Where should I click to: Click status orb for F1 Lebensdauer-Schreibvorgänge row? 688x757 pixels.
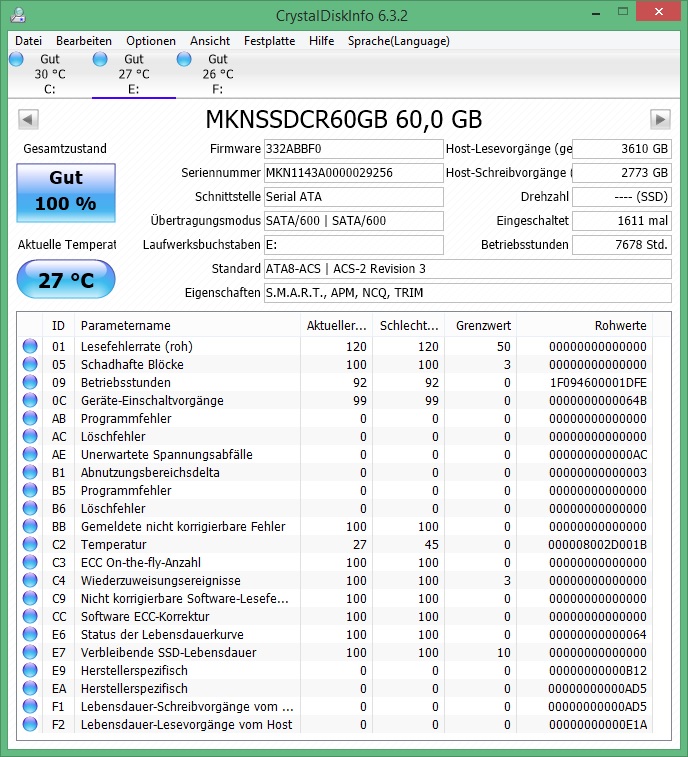tap(30, 706)
